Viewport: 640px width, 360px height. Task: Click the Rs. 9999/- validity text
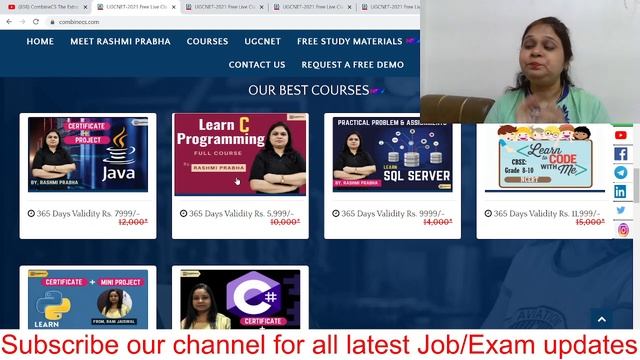[393, 213]
